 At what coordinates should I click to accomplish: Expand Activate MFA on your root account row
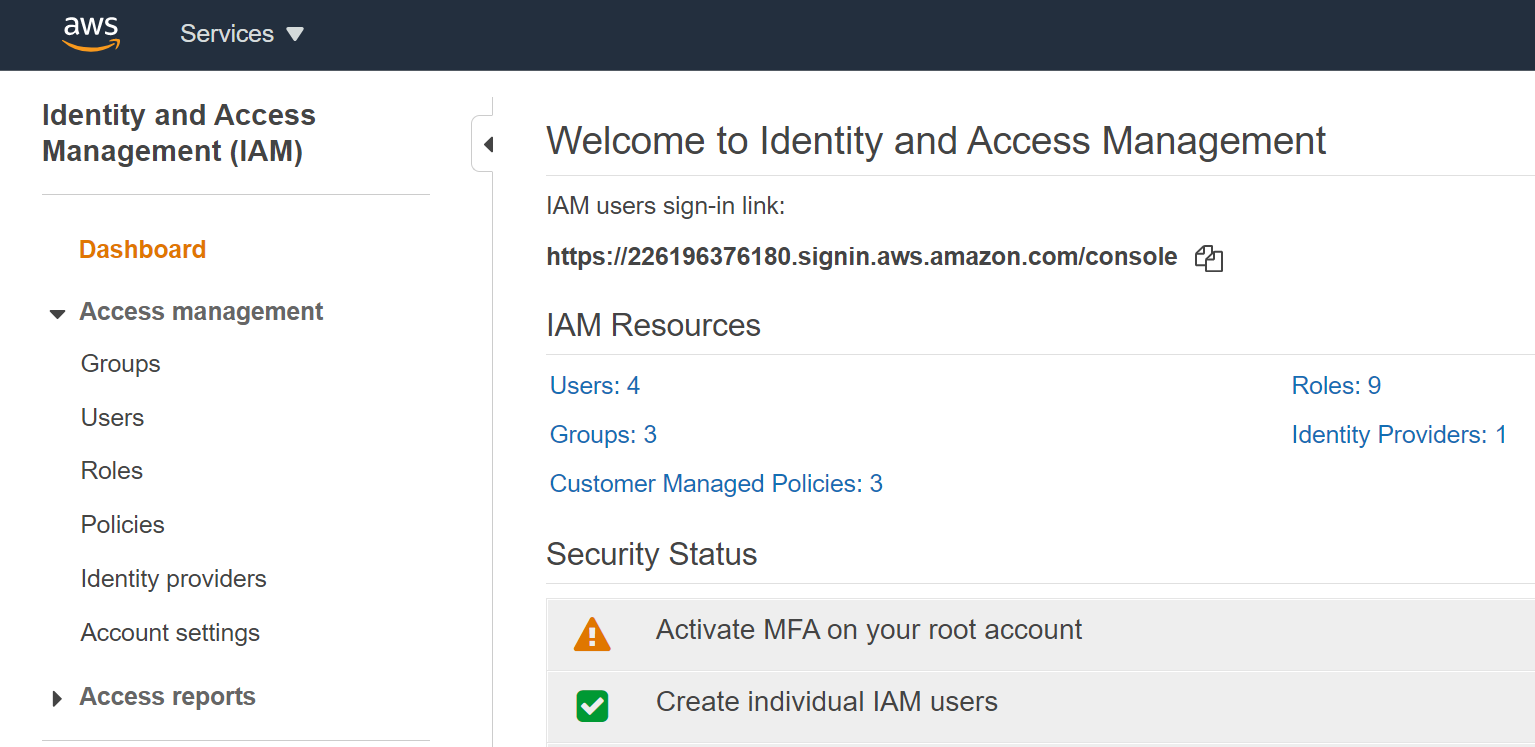868,630
